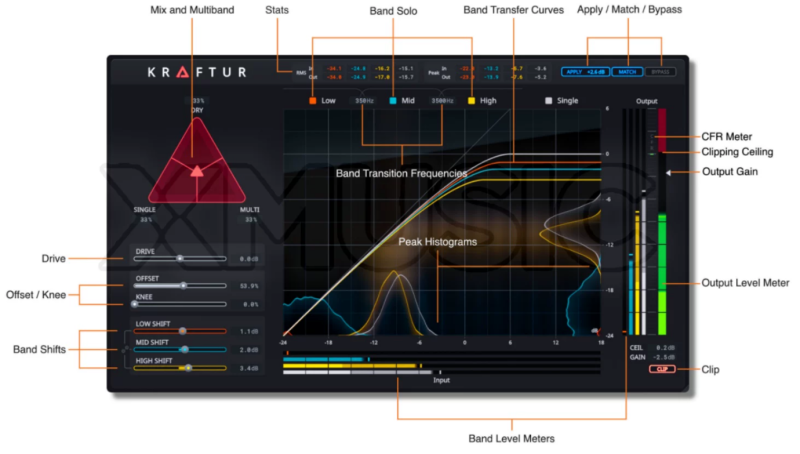Click the Peak In value -3.6
Viewport: 800px width, 454px height.
click(x=540, y=68)
